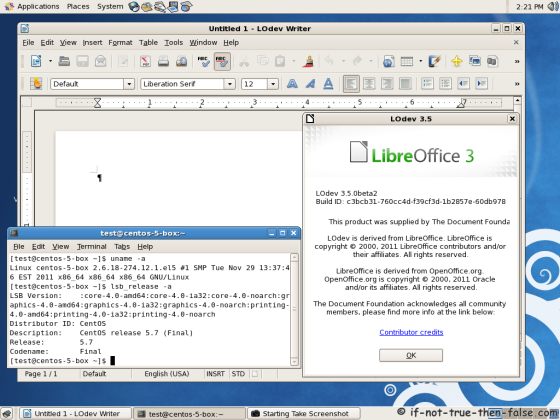Click the terminal window vertical scrollbar
The height and width of the screenshot is (420, 560).
point(294,309)
